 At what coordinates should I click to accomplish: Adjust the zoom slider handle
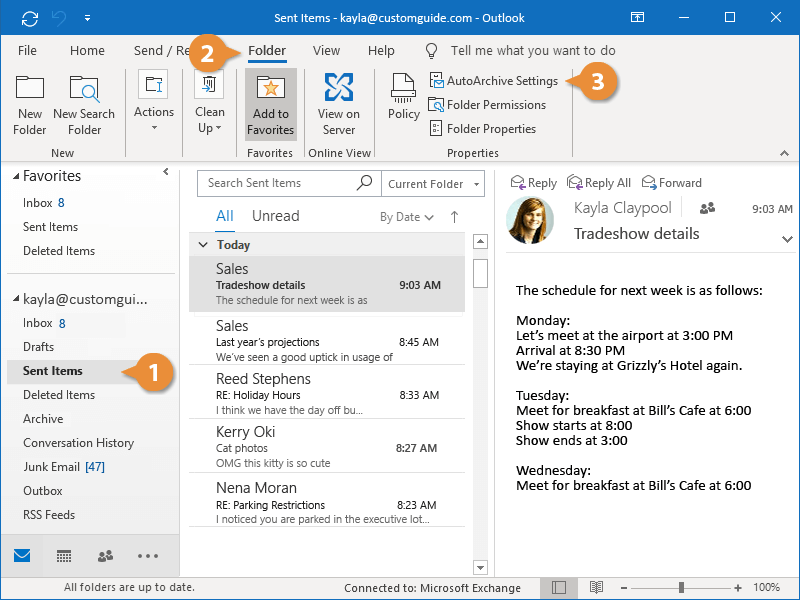[681, 588]
